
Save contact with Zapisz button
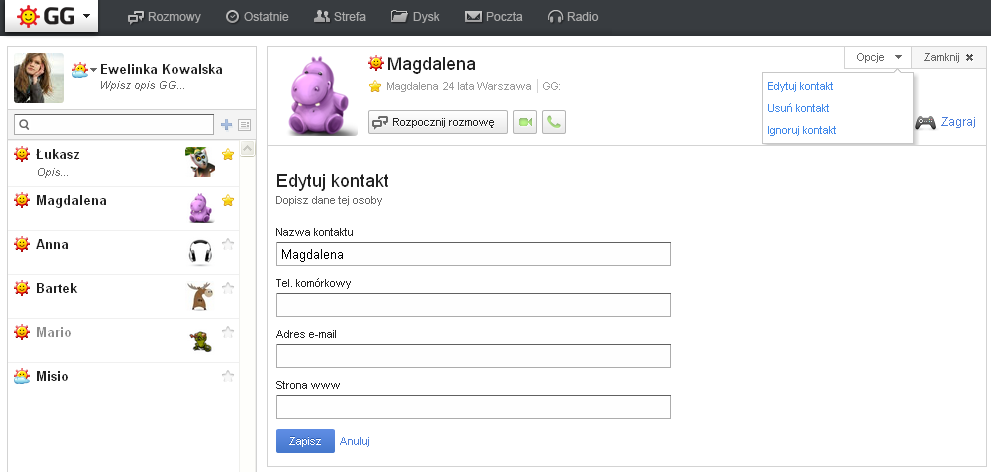(305, 441)
